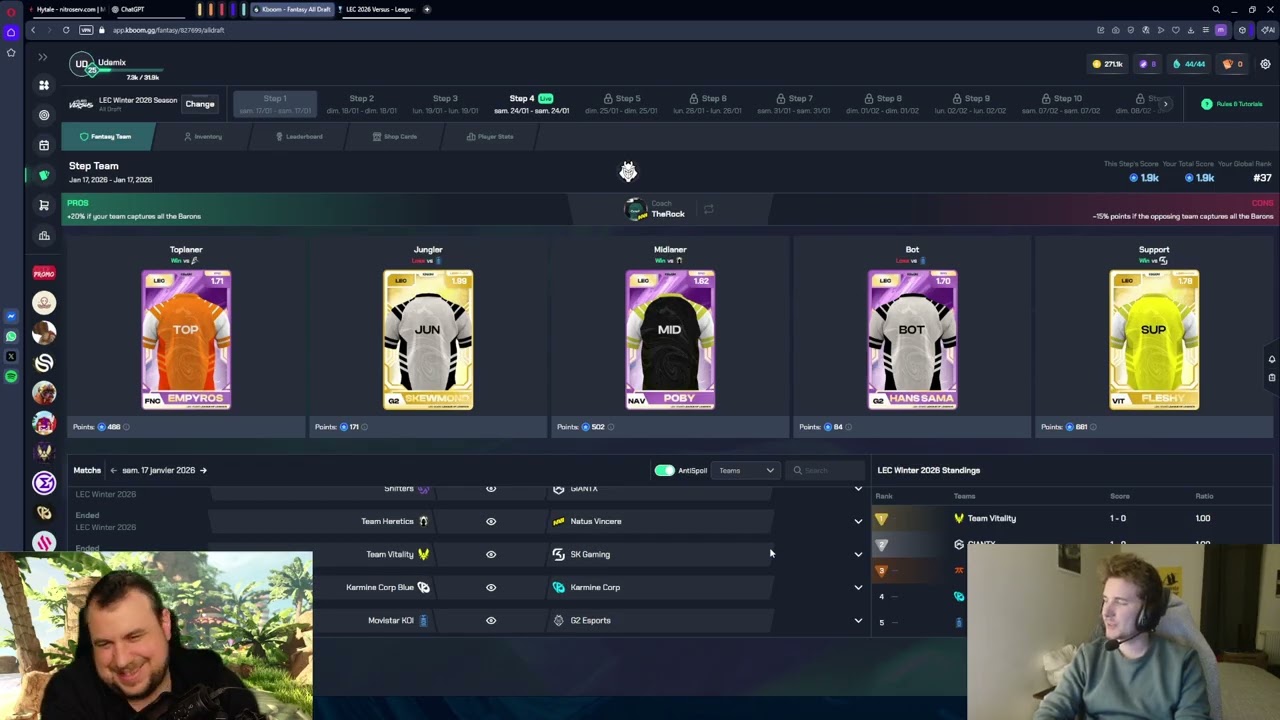Select Step 3 in the step timeline
Screen dimensions: 1280x720
coord(445,104)
